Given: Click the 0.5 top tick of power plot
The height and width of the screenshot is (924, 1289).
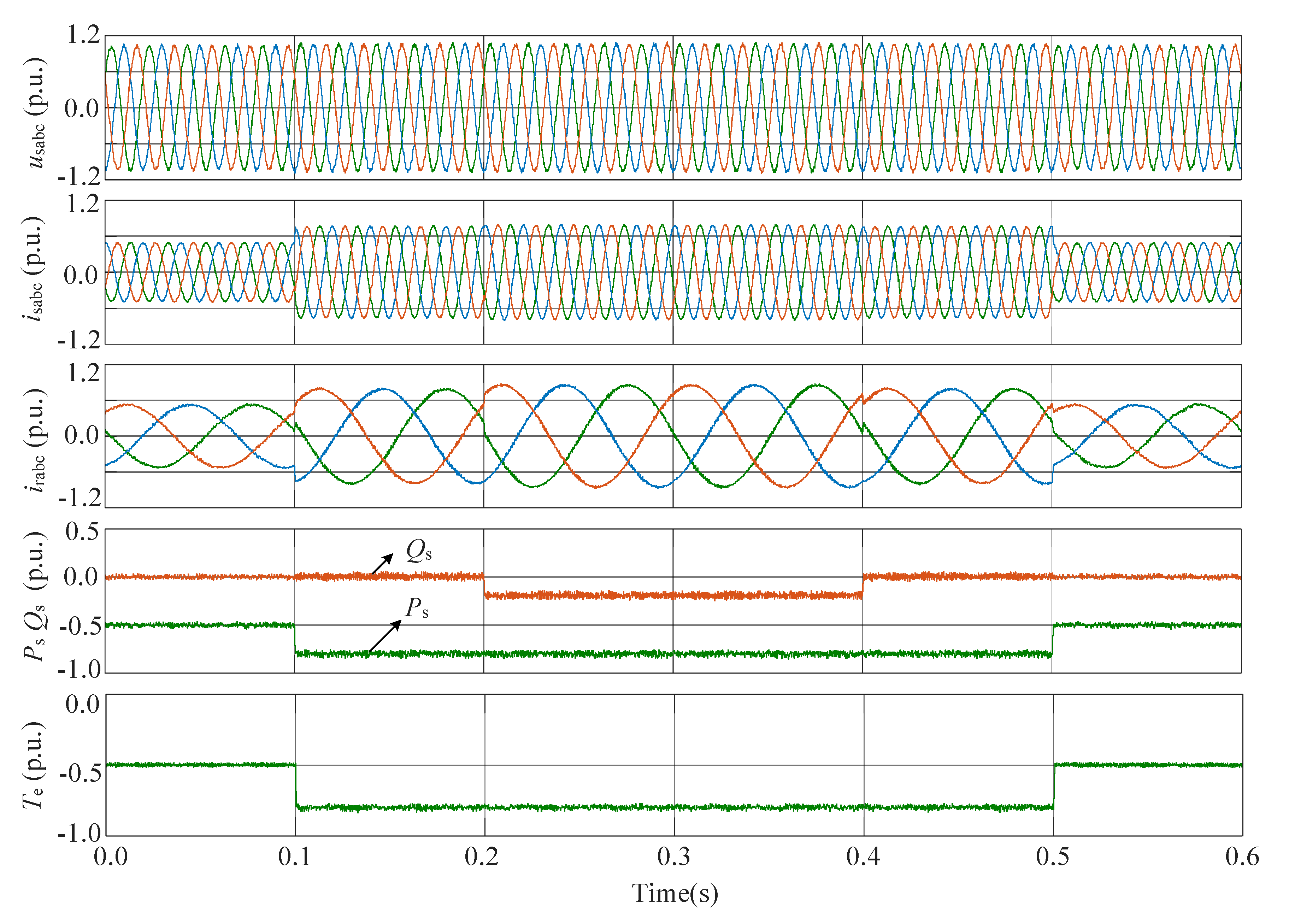Looking at the screenshot, I should [82, 532].
